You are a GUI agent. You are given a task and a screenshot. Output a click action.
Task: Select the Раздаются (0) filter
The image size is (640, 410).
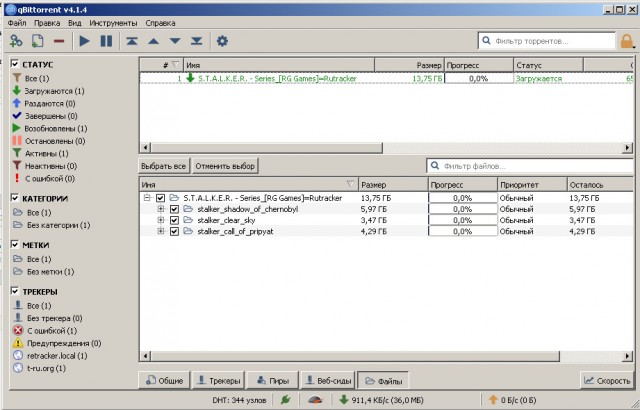(x=44, y=104)
